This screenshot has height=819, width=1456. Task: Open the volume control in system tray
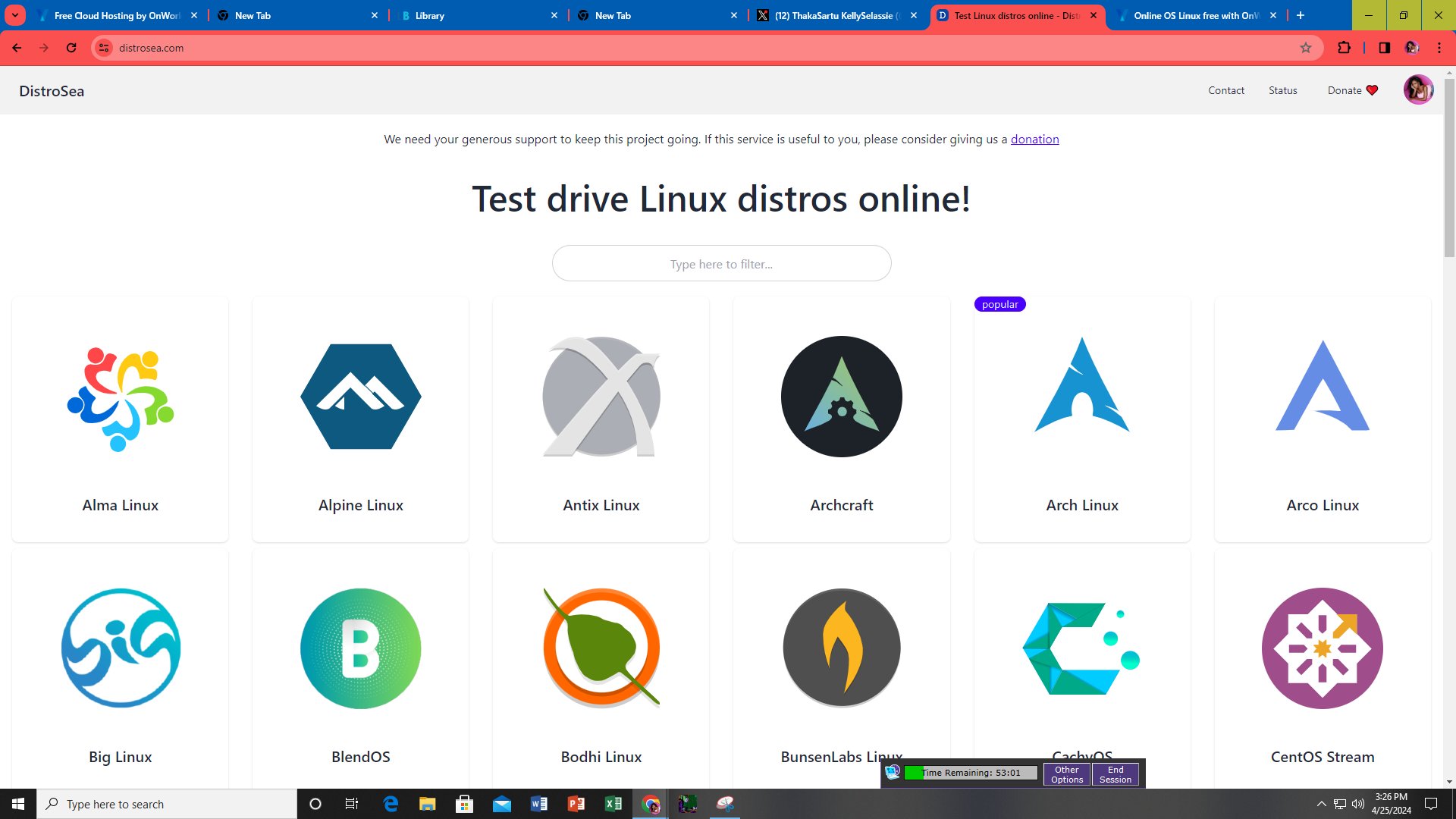1358,804
